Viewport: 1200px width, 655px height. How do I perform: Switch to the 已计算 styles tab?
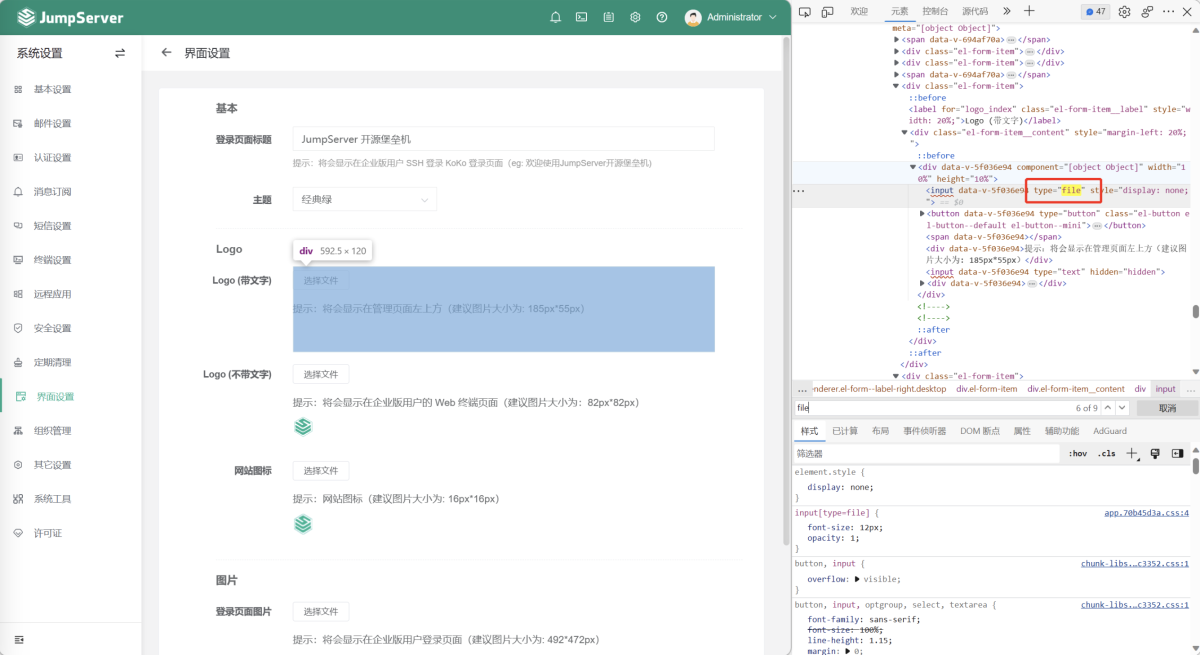[845, 431]
